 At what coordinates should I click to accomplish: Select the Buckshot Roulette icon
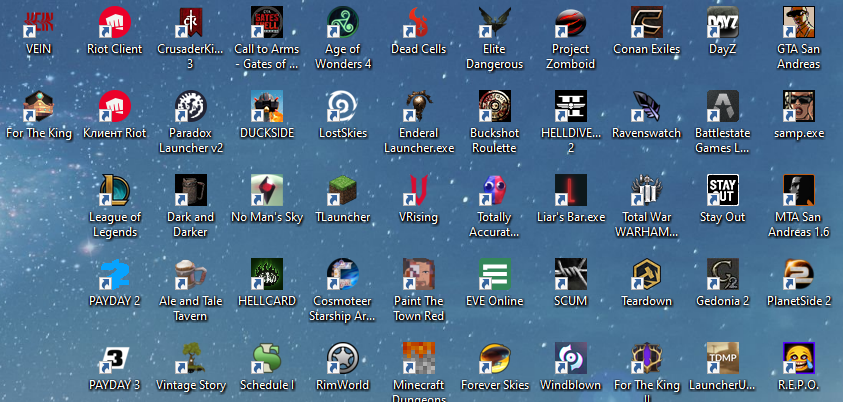[495, 106]
